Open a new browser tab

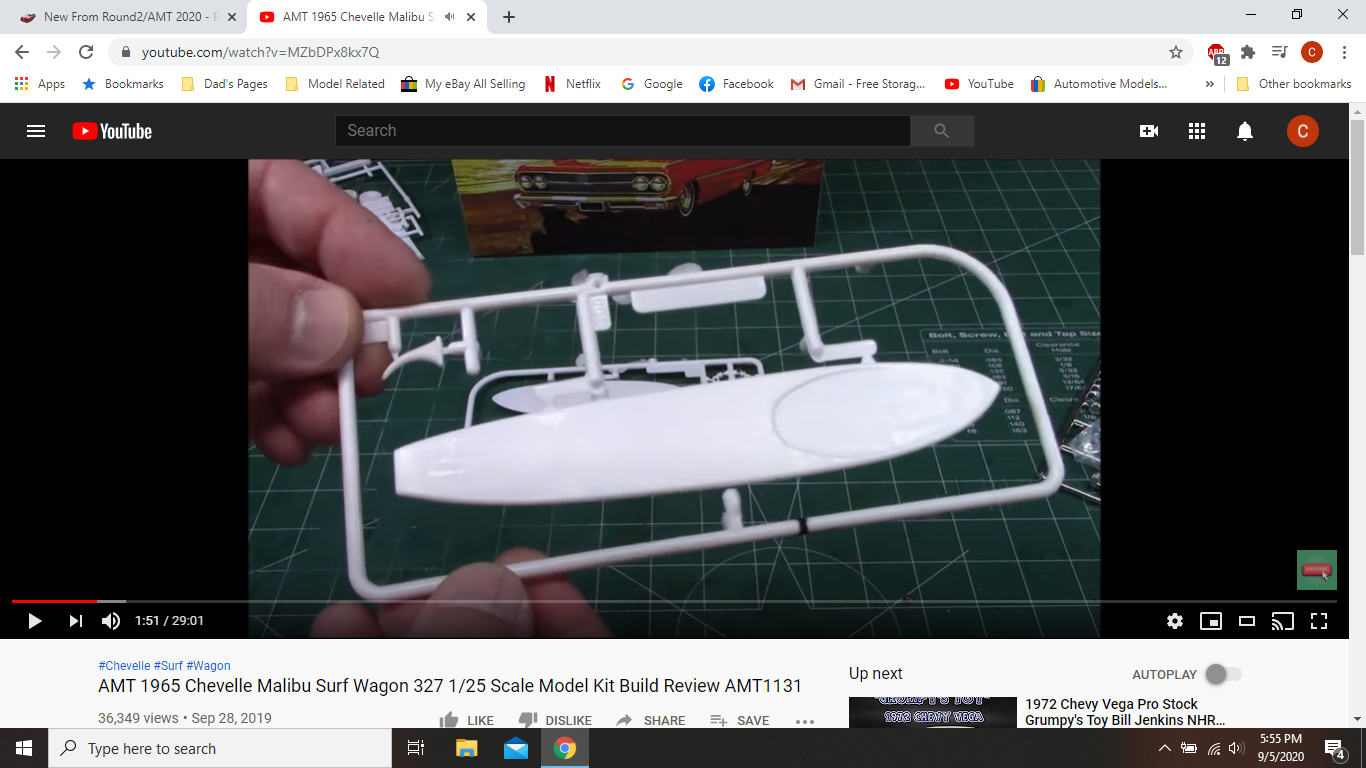click(509, 17)
